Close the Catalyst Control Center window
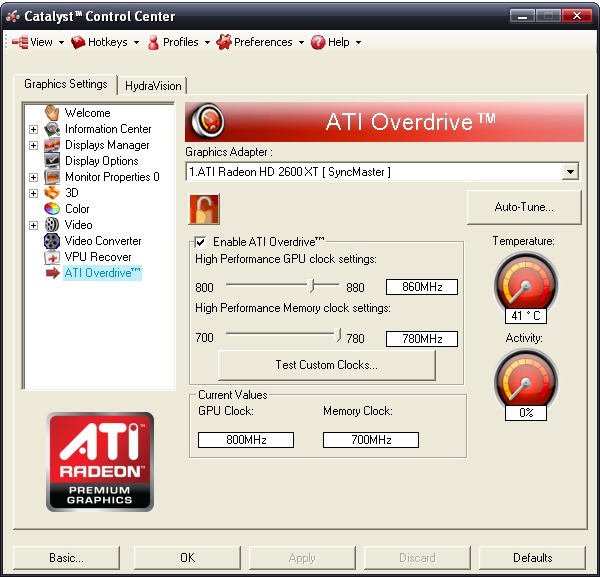 pos(577,16)
